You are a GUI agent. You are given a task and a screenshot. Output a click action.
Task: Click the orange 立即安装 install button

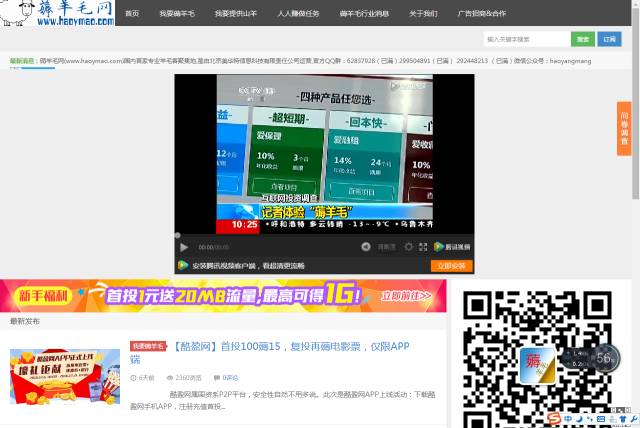pos(451,266)
